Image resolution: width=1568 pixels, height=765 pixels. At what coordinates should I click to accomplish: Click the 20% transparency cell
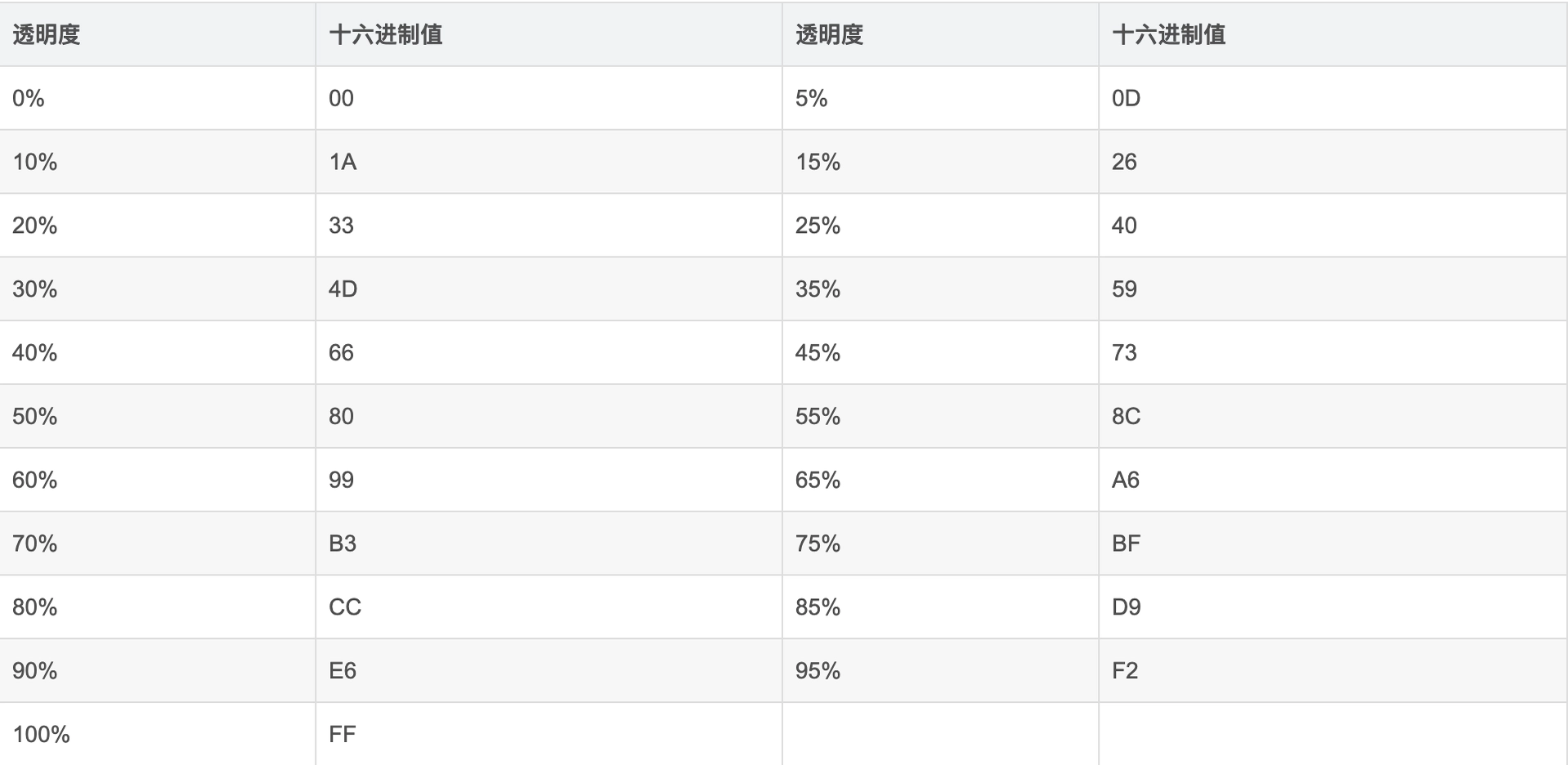pyautogui.click(x=34, y=226)
